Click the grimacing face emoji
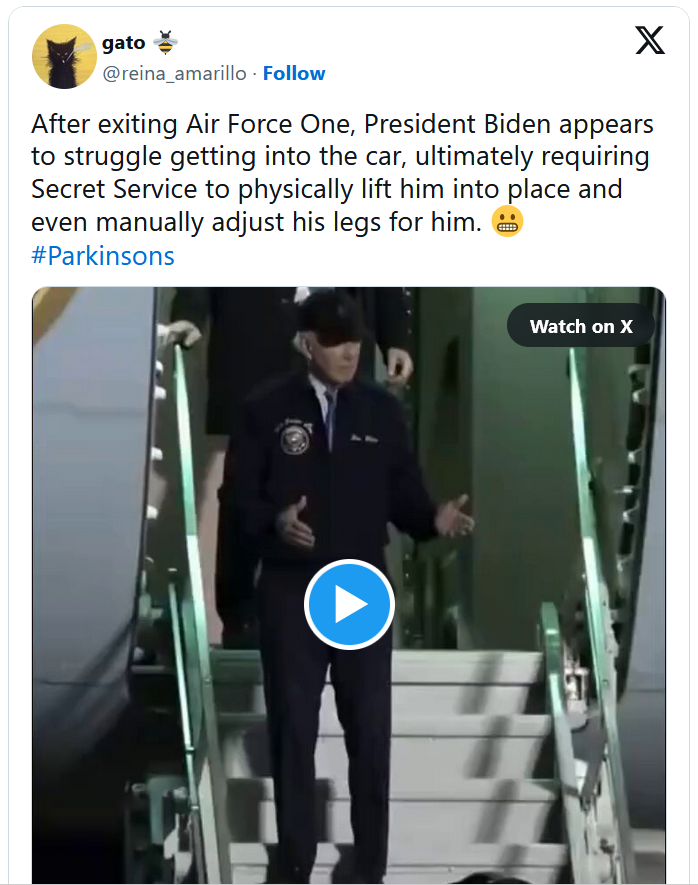Screen dimensions: 698x885 pos(507,221)
